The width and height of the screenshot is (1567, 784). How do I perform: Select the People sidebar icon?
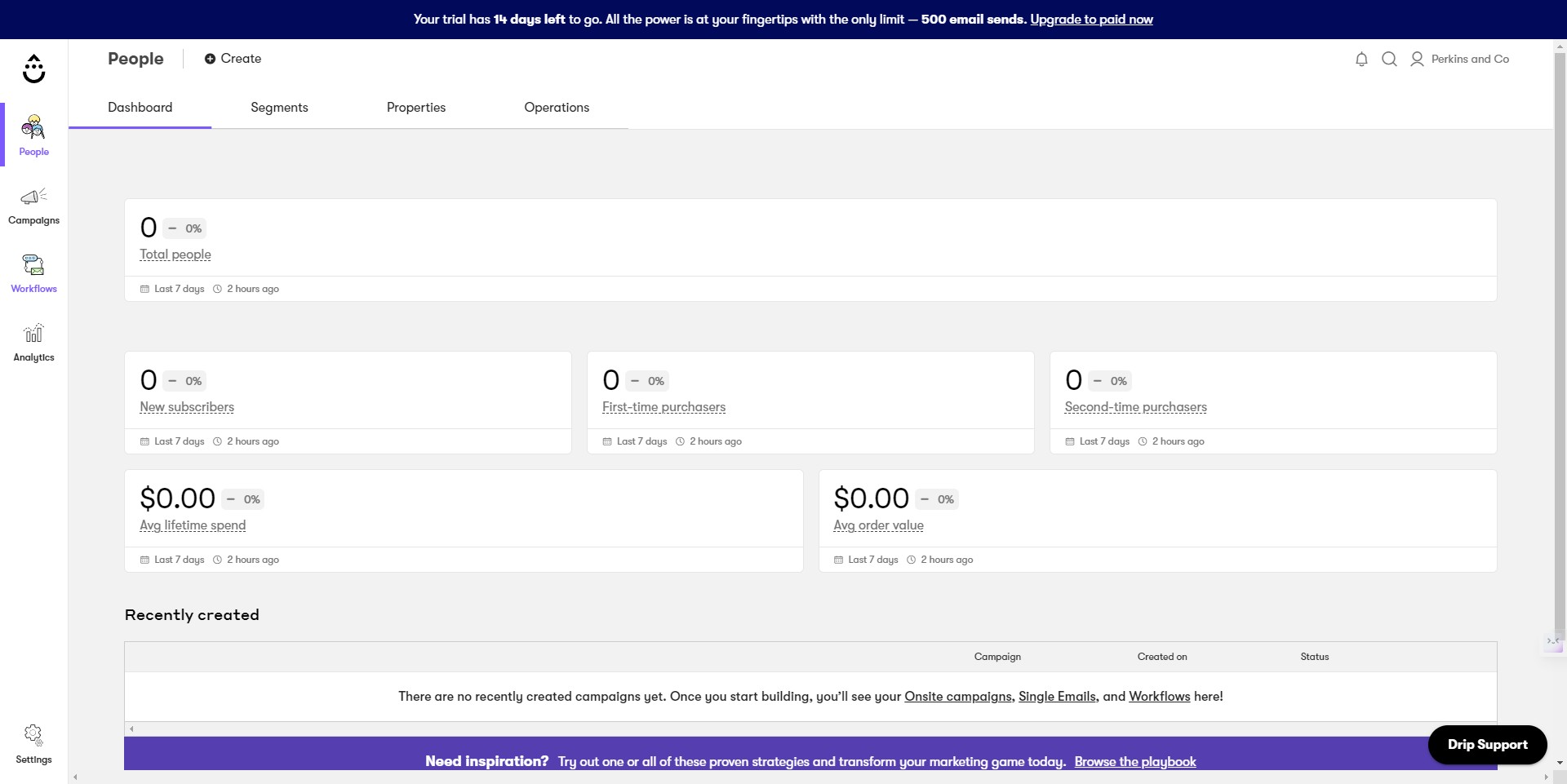(33, 135)
